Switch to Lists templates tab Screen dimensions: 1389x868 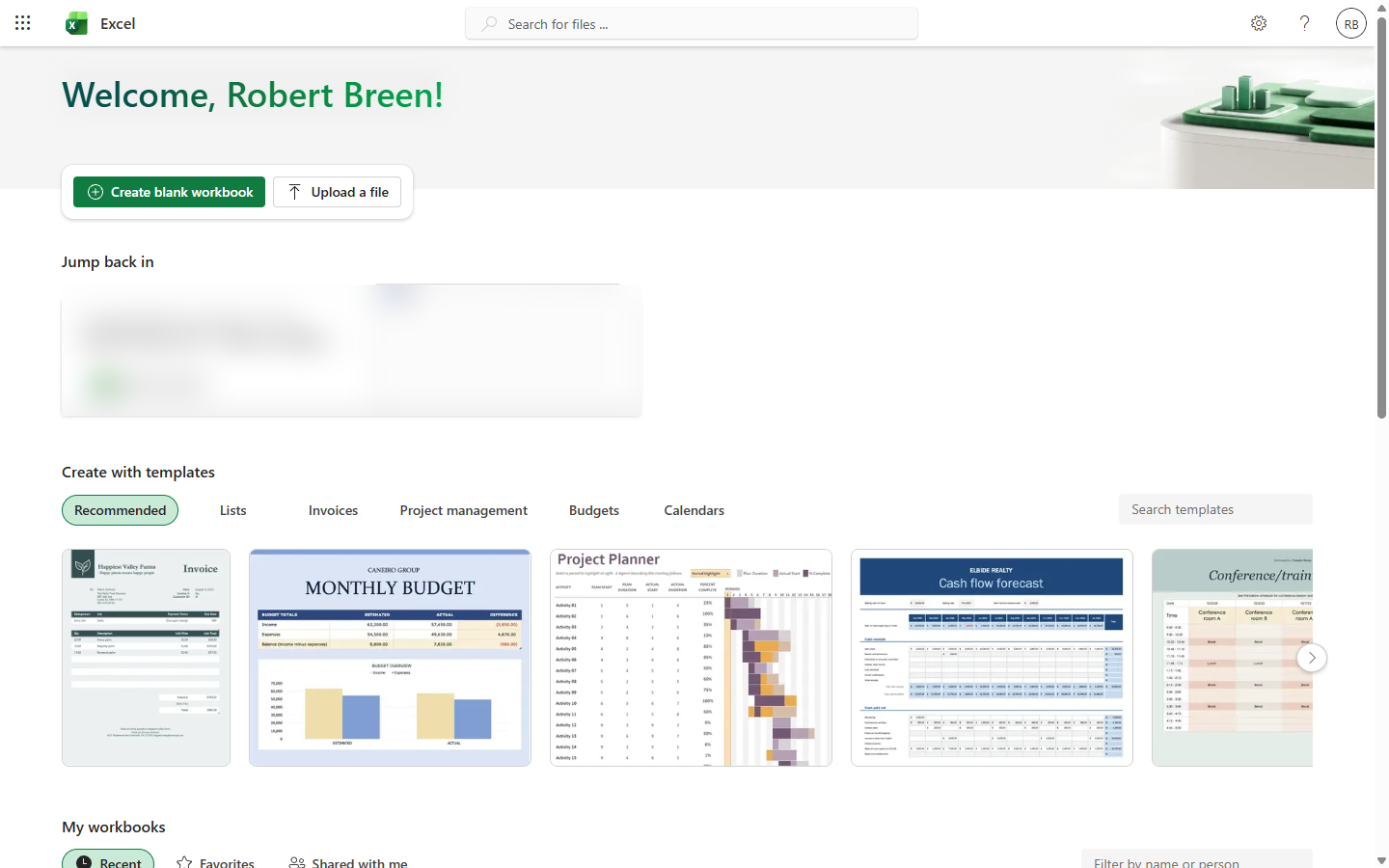click(x=233, y=510)
